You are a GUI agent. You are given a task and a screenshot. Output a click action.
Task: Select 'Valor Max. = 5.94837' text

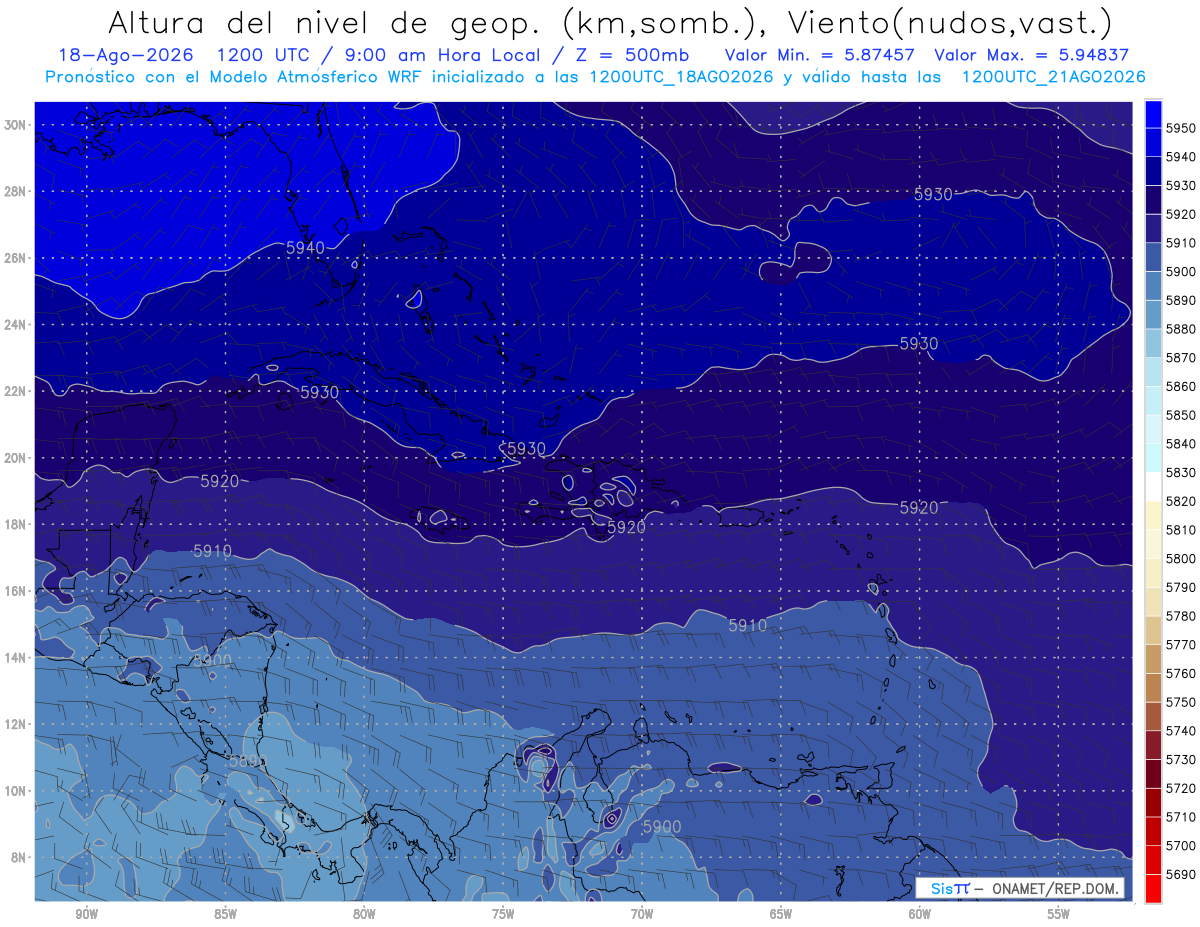(1031, 55)
